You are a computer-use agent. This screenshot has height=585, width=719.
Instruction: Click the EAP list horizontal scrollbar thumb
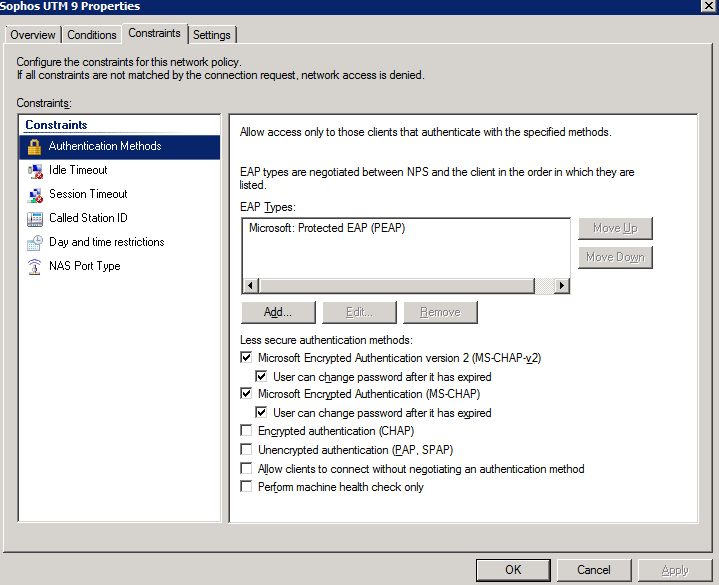(397, 286)
